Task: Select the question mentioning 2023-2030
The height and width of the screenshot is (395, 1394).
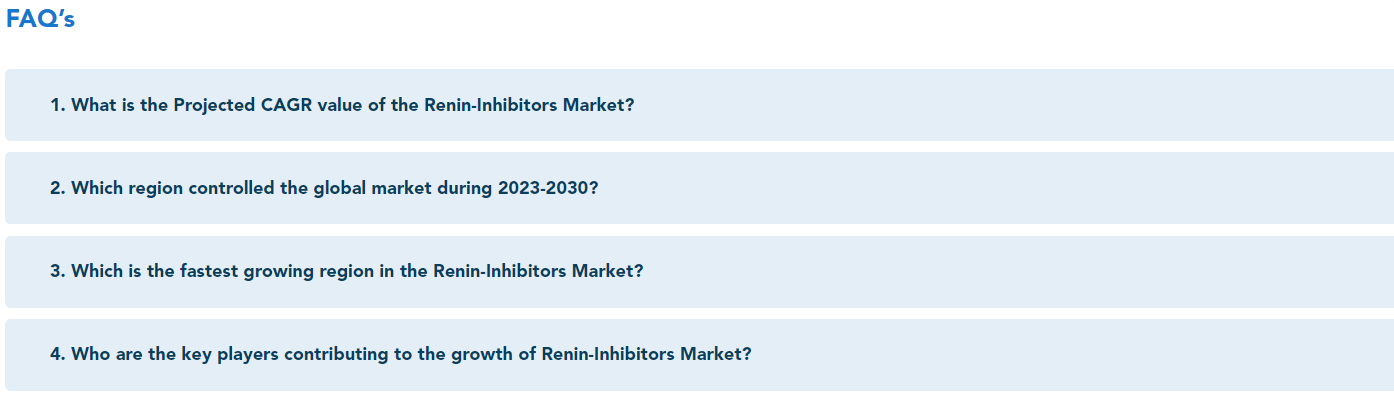Action: [x=699, y=188]
